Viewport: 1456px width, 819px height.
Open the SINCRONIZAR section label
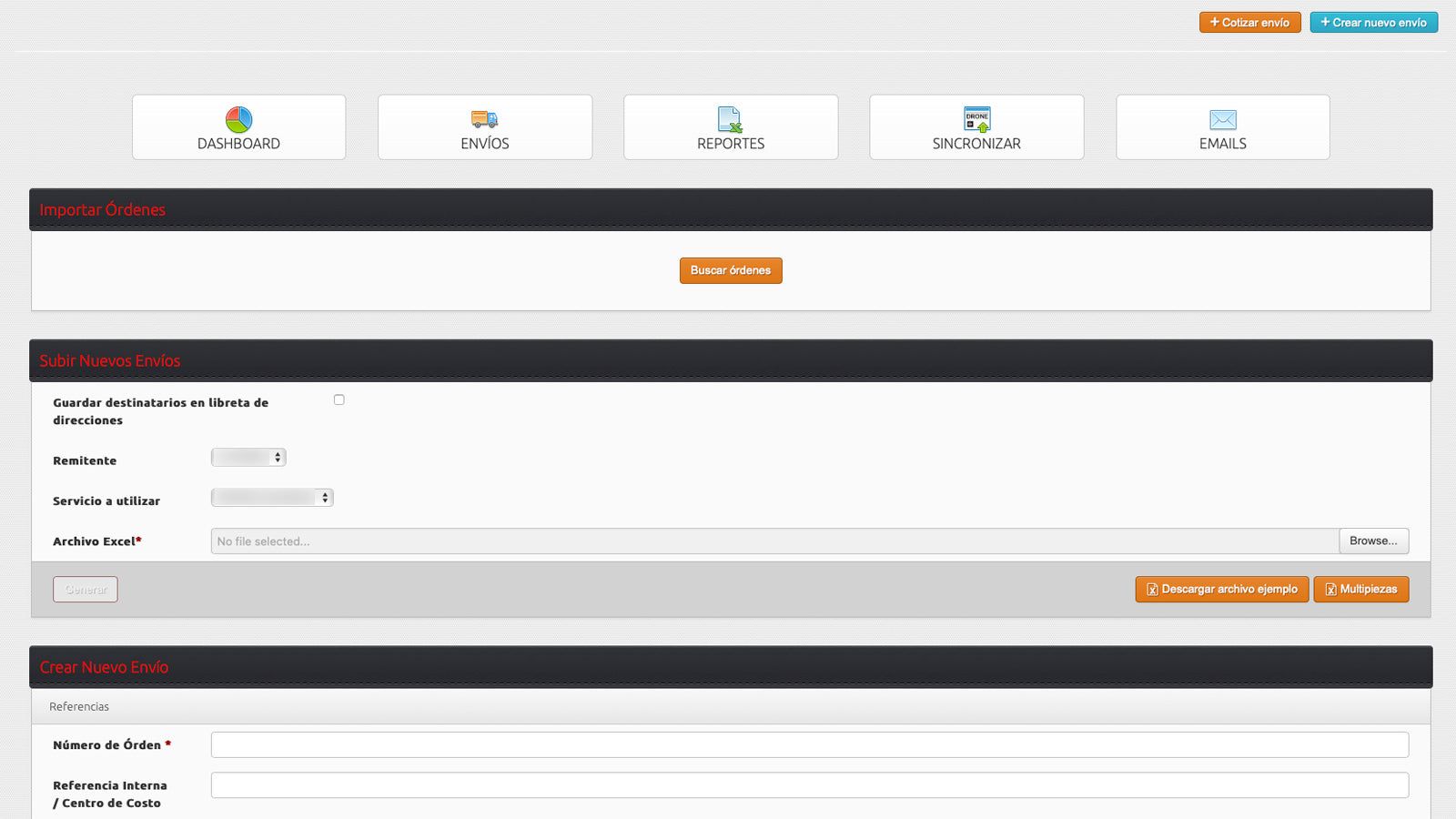click(976, 144)
